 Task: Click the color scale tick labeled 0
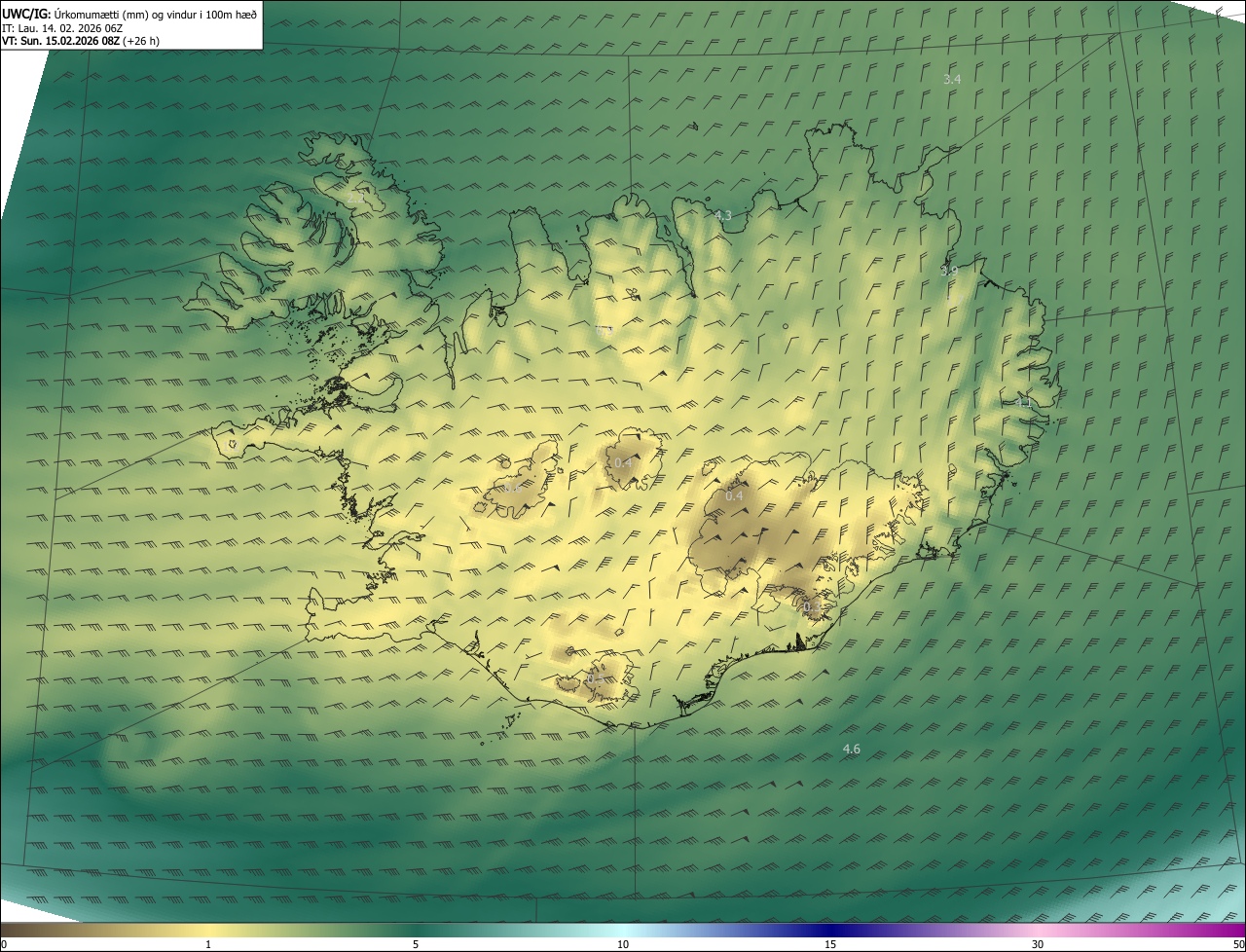(x=4, y=944)
